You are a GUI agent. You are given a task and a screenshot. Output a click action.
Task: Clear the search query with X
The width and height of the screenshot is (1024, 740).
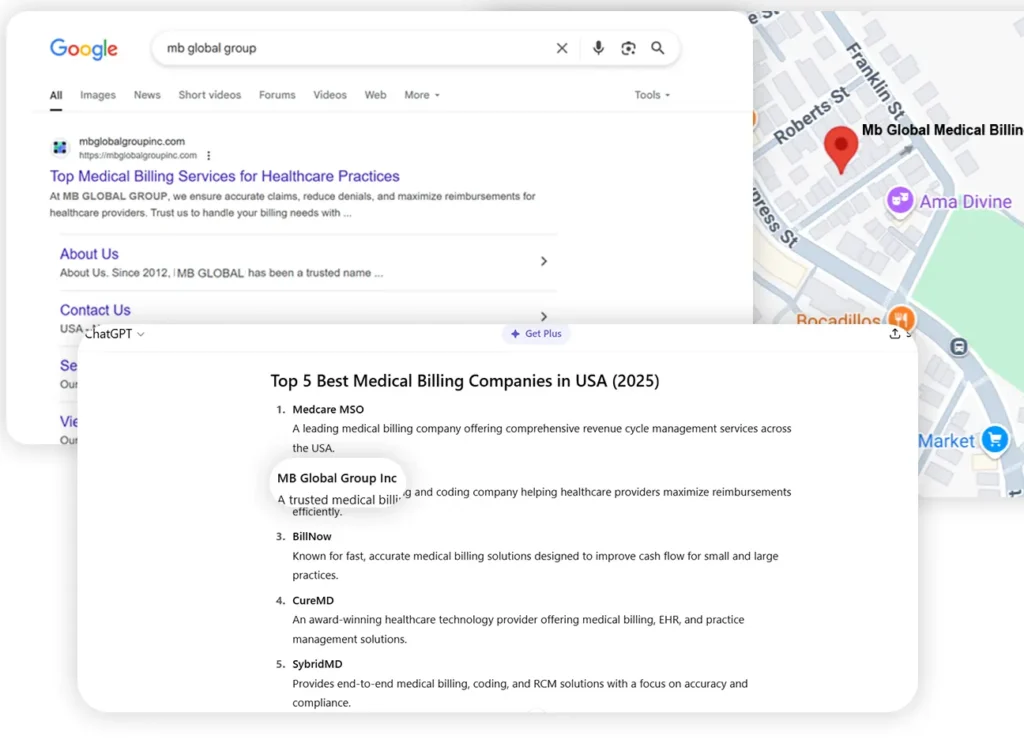[562, 48]
